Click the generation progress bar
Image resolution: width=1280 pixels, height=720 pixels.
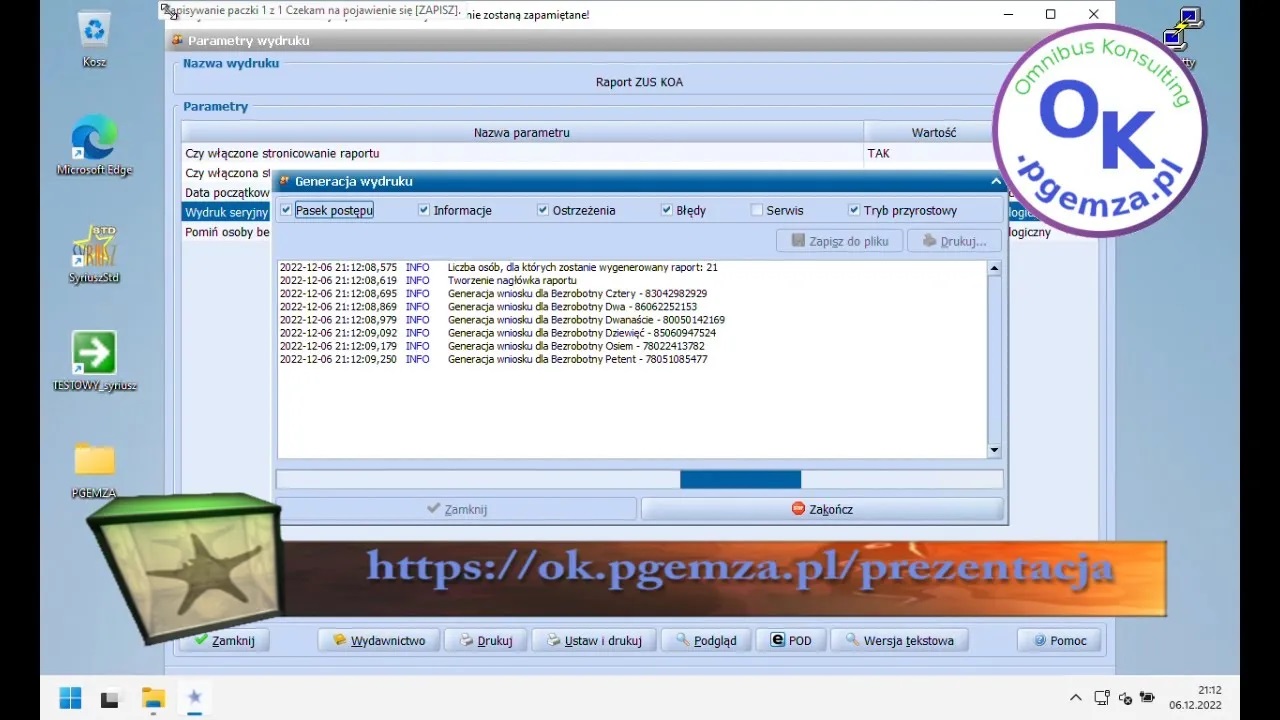point(639,480)
